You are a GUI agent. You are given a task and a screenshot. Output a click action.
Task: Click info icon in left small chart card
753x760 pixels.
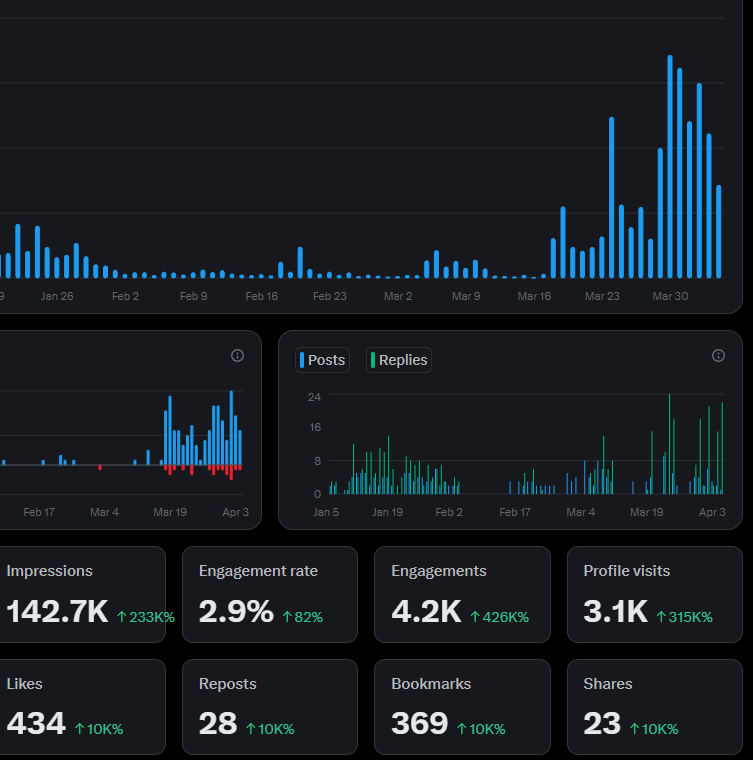coord(237,356)
